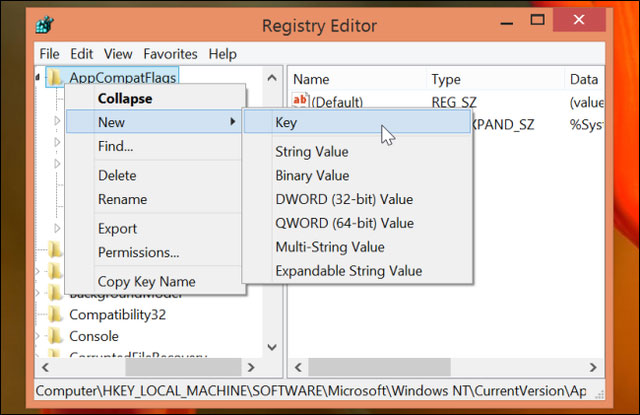Open the Edit menu
This screenshot has height=415, width=640.
tap(82, 54)
